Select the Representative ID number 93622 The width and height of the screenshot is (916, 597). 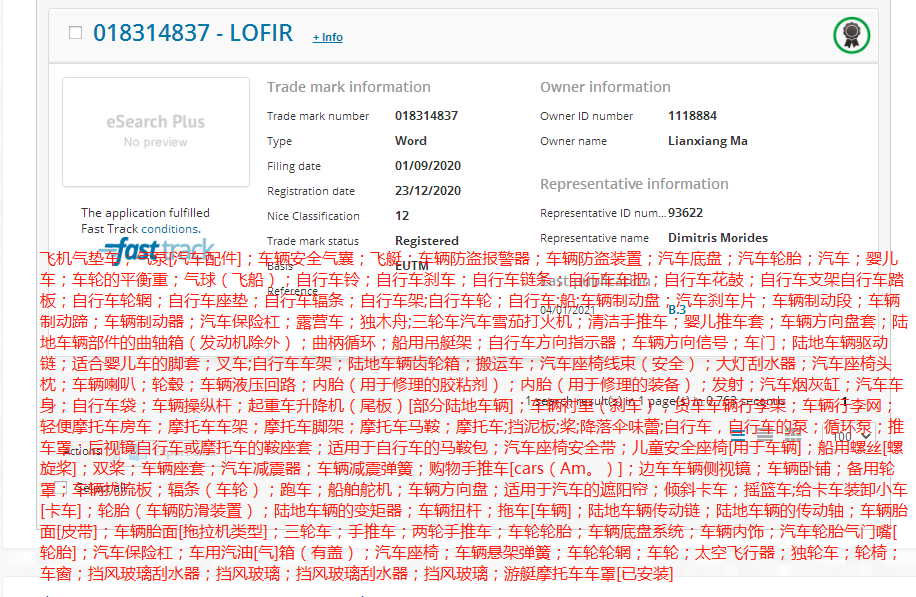pos(685,213)
